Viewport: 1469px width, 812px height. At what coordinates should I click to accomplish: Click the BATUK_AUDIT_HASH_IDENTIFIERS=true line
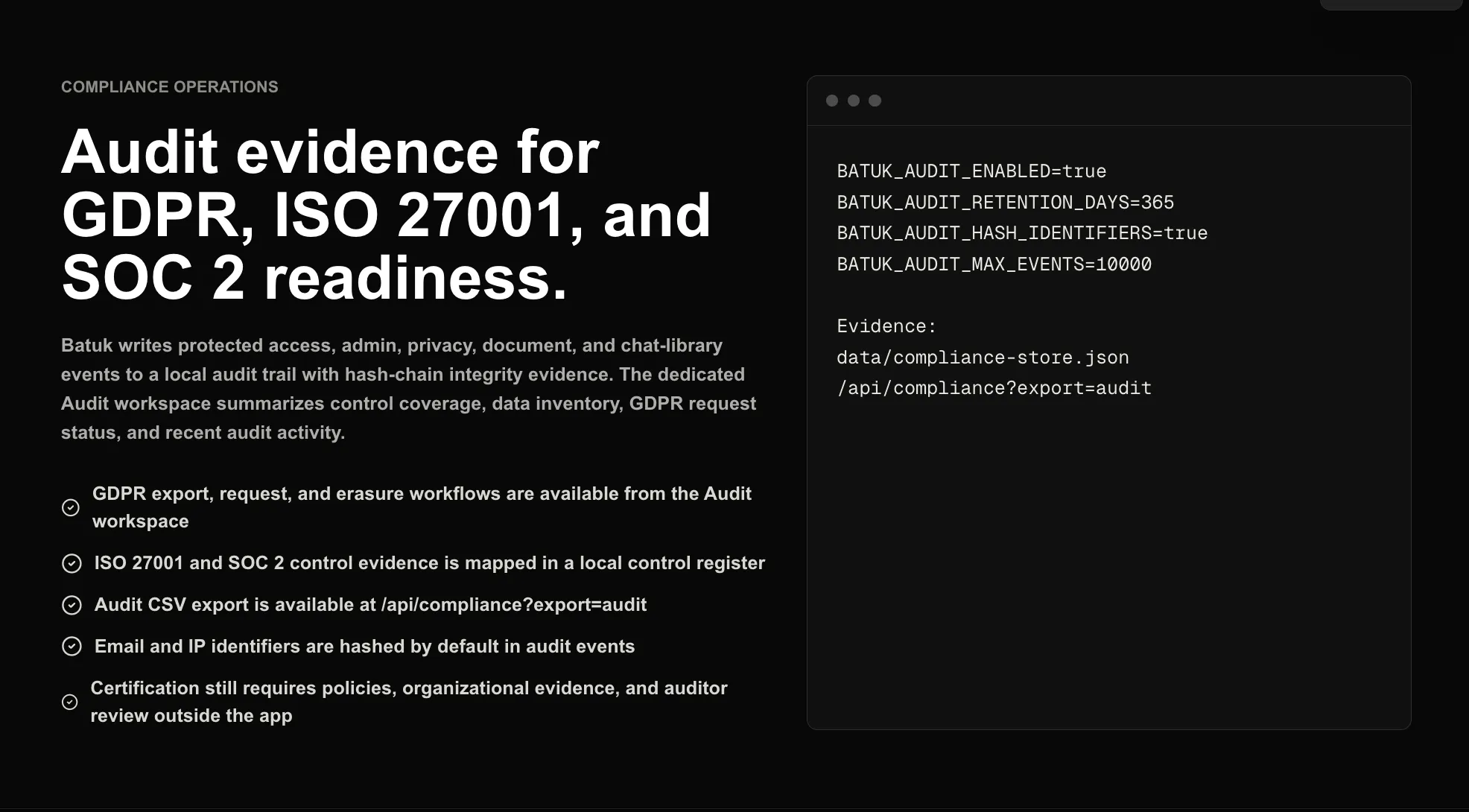coord(1022,233)
